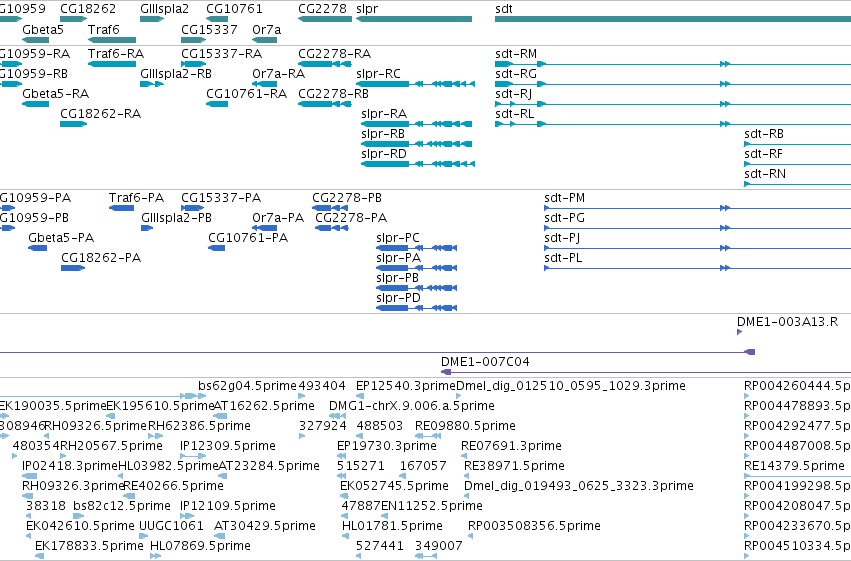
Task: Select the DME1-007C04 feature
Action: pyautogui.click(x=646, y=372)
